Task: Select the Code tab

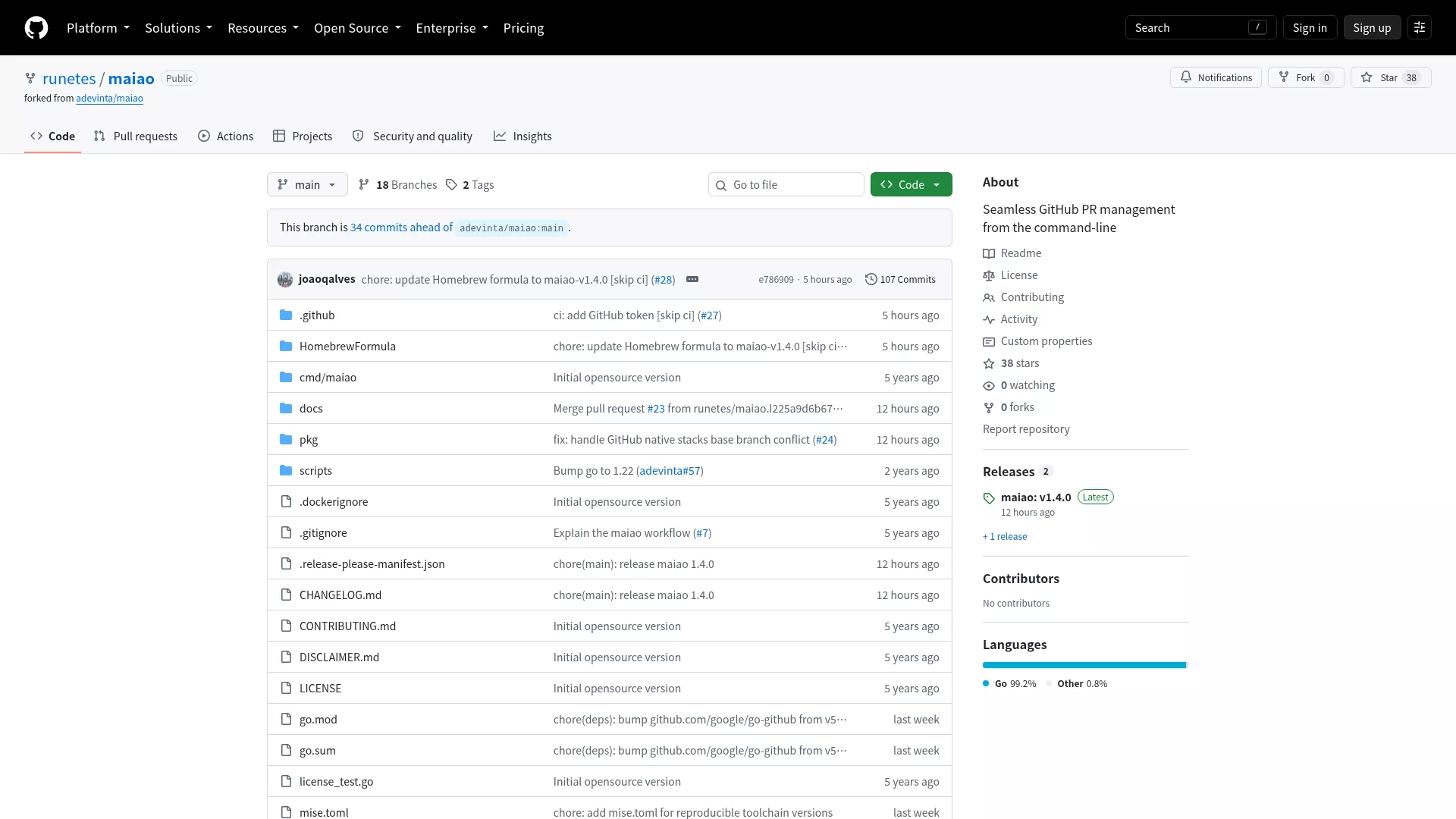Action: click(x=52, y=136)
